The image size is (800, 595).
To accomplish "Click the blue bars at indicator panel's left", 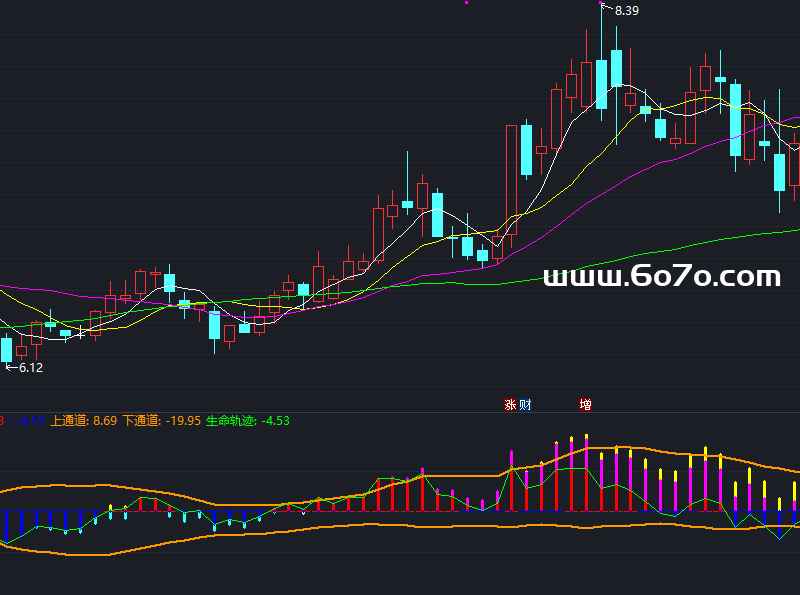I will (x=35, y=522).
